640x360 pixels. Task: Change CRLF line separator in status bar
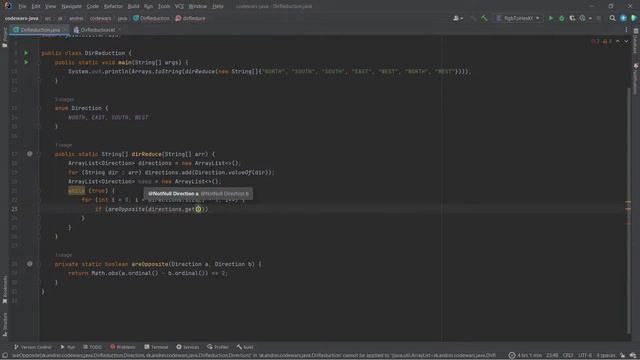(x=568, y=356)
